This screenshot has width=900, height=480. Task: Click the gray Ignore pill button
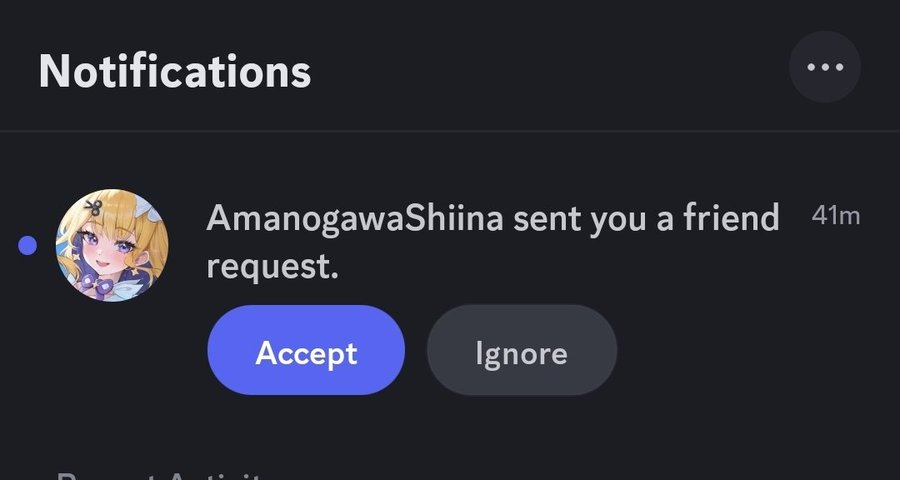522,350
